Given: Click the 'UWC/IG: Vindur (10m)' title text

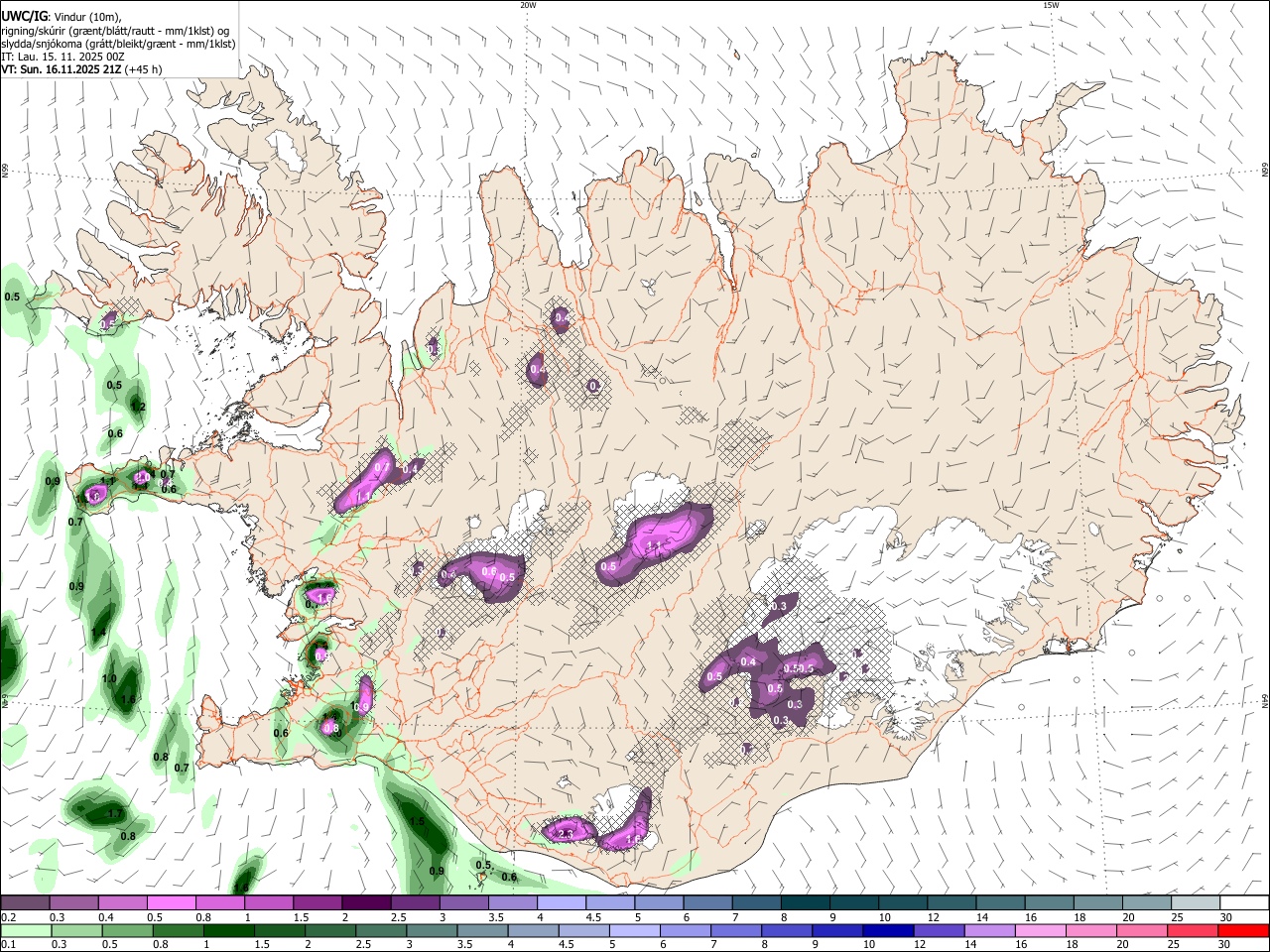Looking at the screenshot, I should (x=61, y=17).
